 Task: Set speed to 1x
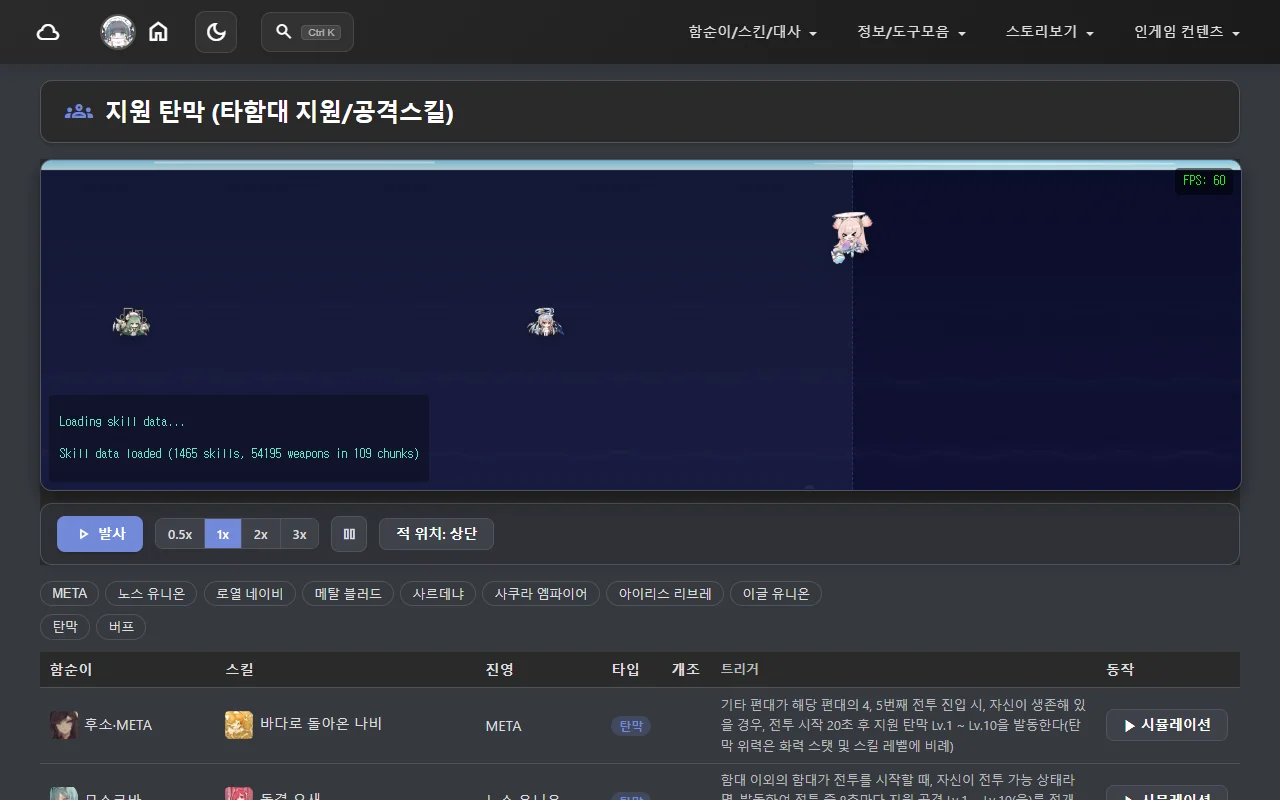223,534
